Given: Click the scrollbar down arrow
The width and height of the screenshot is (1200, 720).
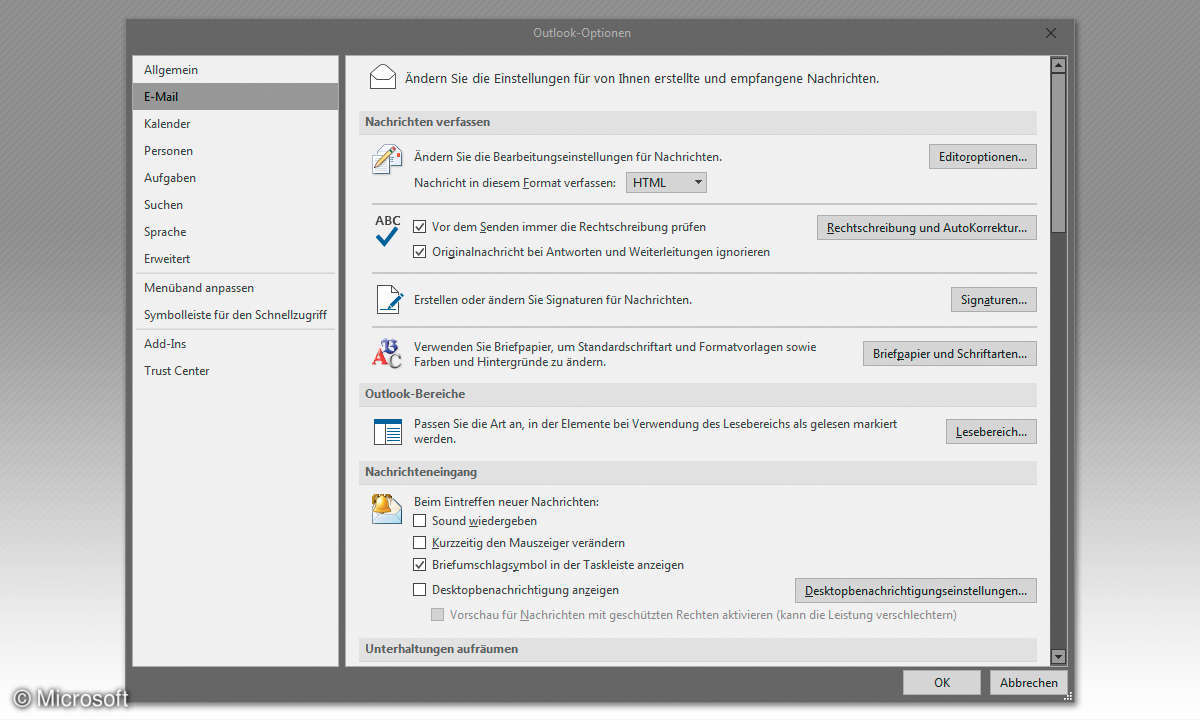Looking at the screenshot, I should 1058,656.
